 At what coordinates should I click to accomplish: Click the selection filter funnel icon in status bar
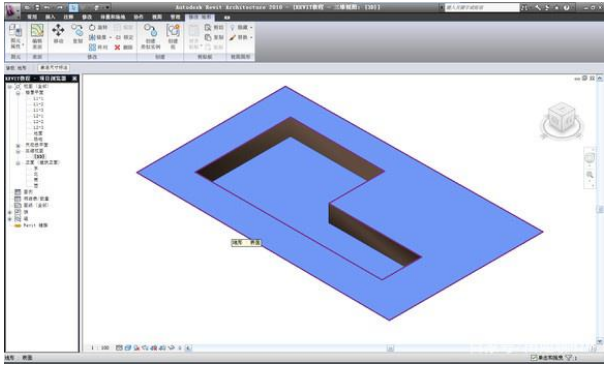569,357
